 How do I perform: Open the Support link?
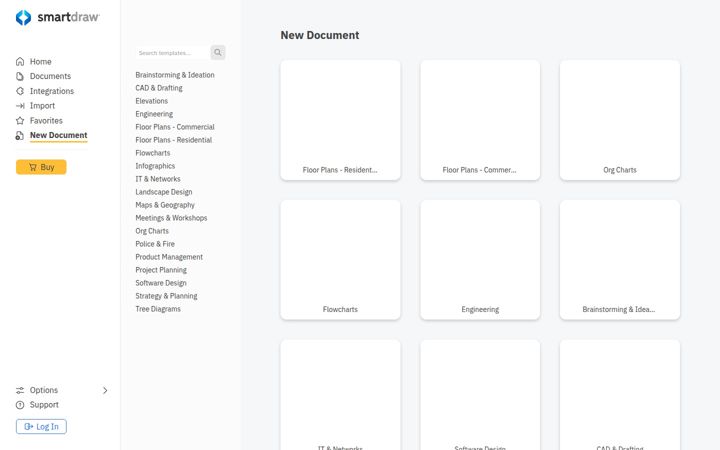[x=44, y=405]
